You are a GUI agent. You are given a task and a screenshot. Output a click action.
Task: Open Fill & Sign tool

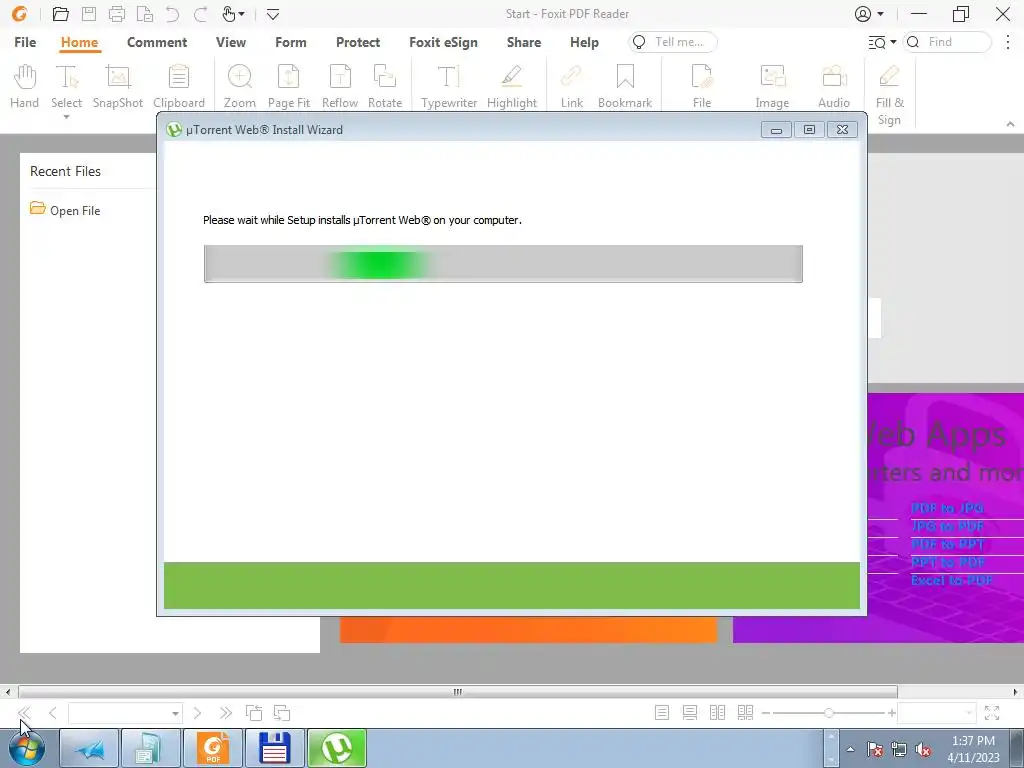(x=889, y=95)
